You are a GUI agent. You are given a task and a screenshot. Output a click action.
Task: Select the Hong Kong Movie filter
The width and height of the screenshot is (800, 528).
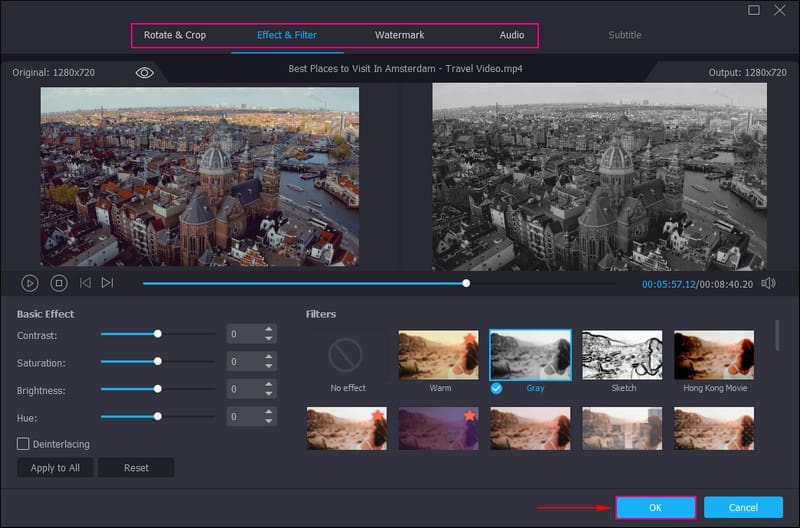(713, 355)
